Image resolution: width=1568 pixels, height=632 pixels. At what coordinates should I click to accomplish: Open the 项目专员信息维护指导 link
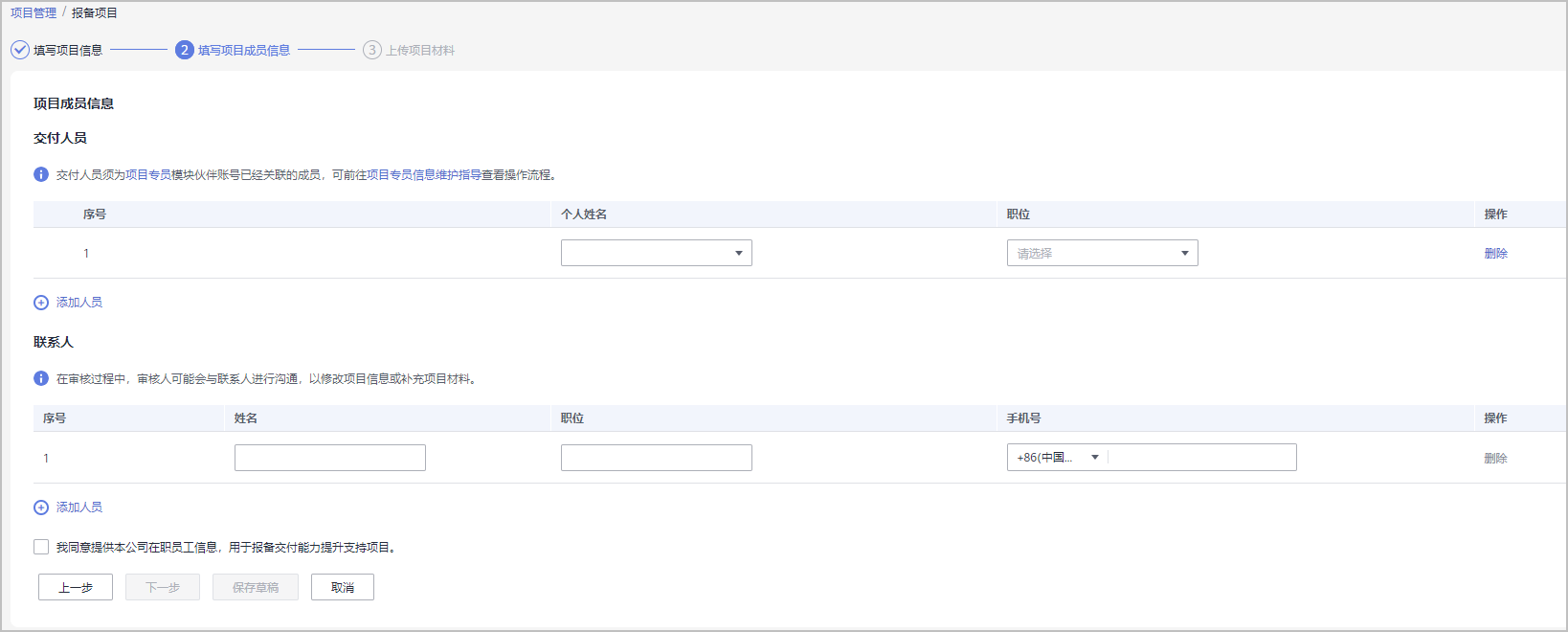tap(424, 174)
